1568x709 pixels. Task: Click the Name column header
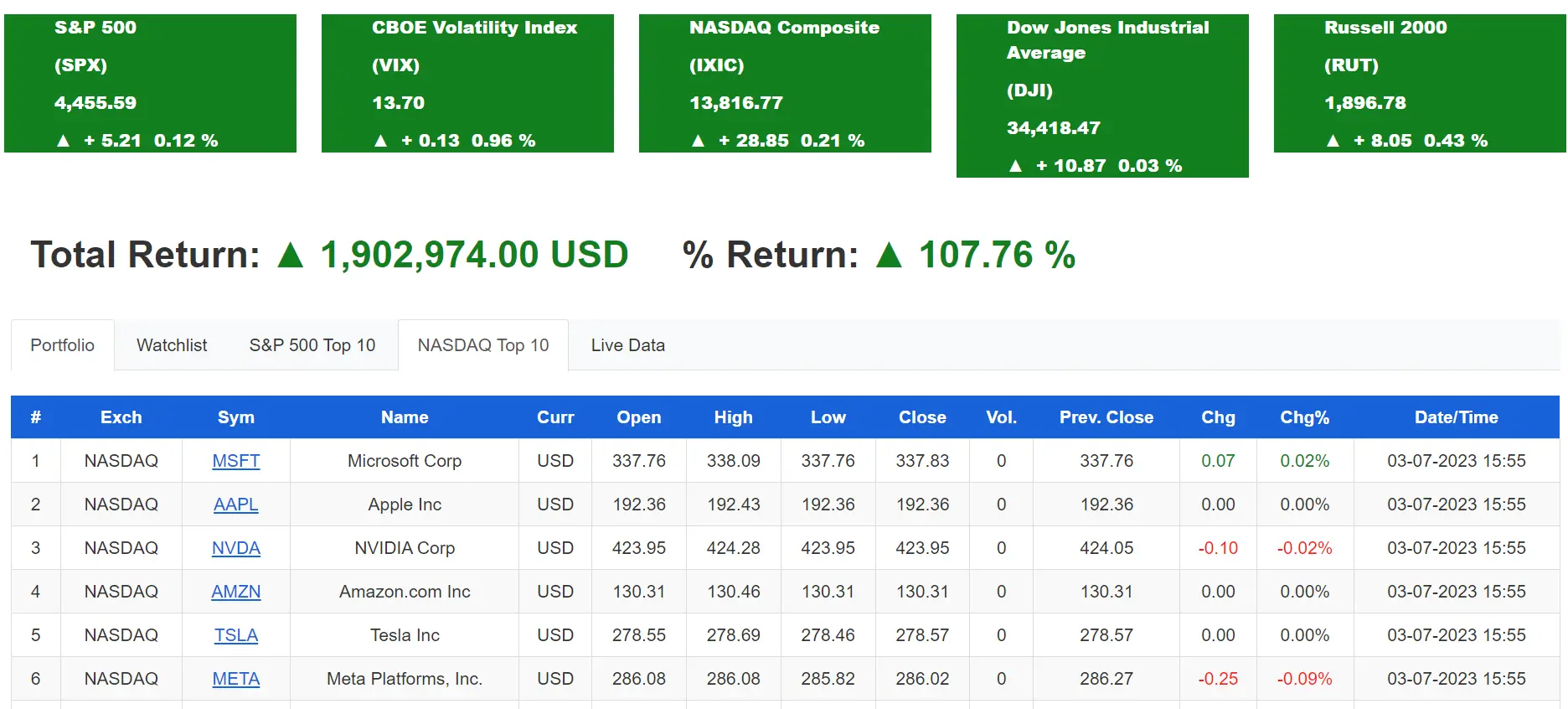(x=405, y=417)
